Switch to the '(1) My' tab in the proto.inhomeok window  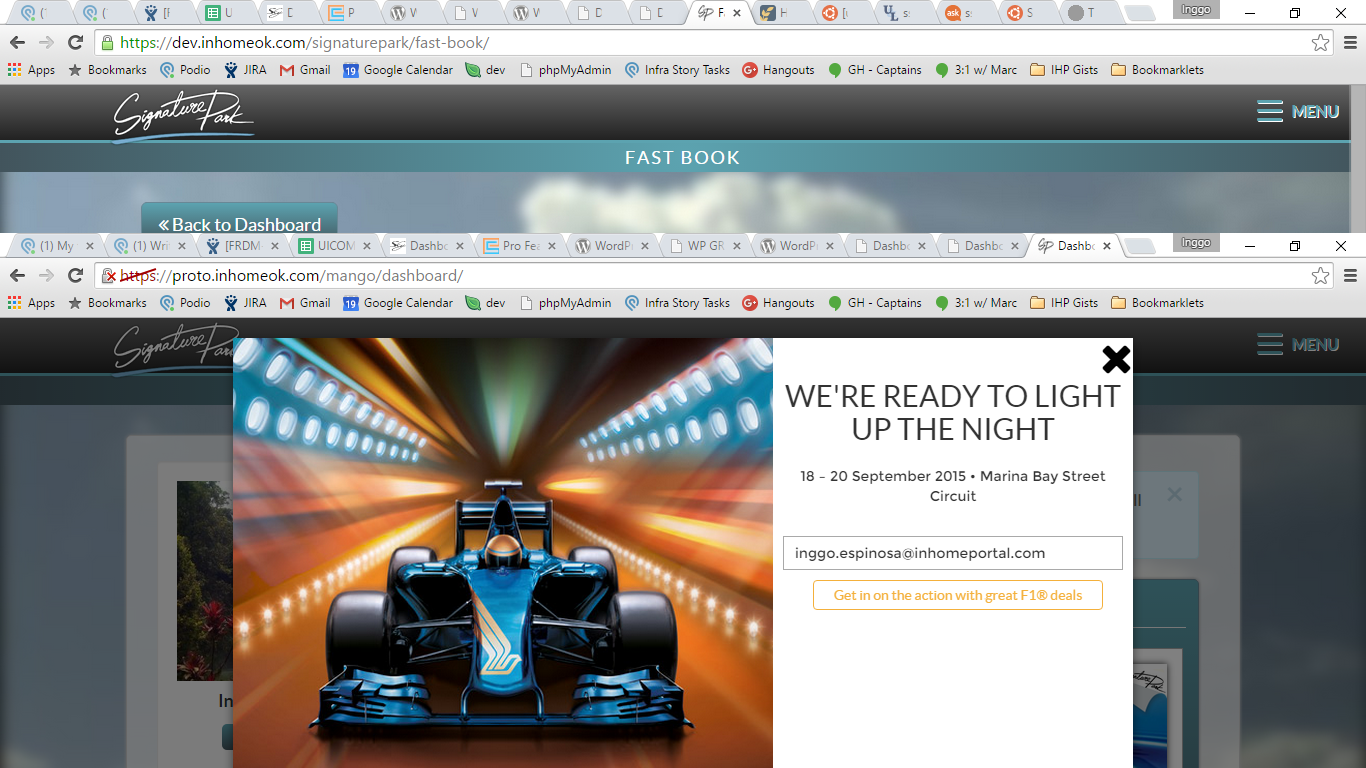pyautogui.click(x=56, y=246)
